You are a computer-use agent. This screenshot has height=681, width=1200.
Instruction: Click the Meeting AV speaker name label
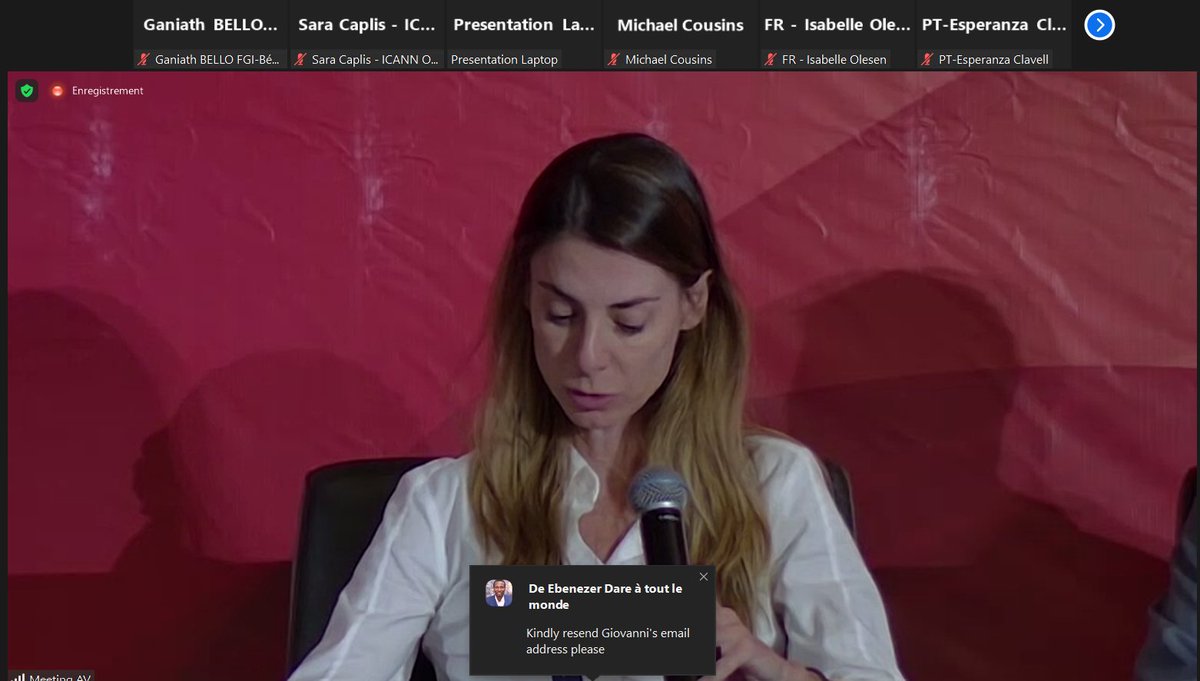click(x=59, y=677)
